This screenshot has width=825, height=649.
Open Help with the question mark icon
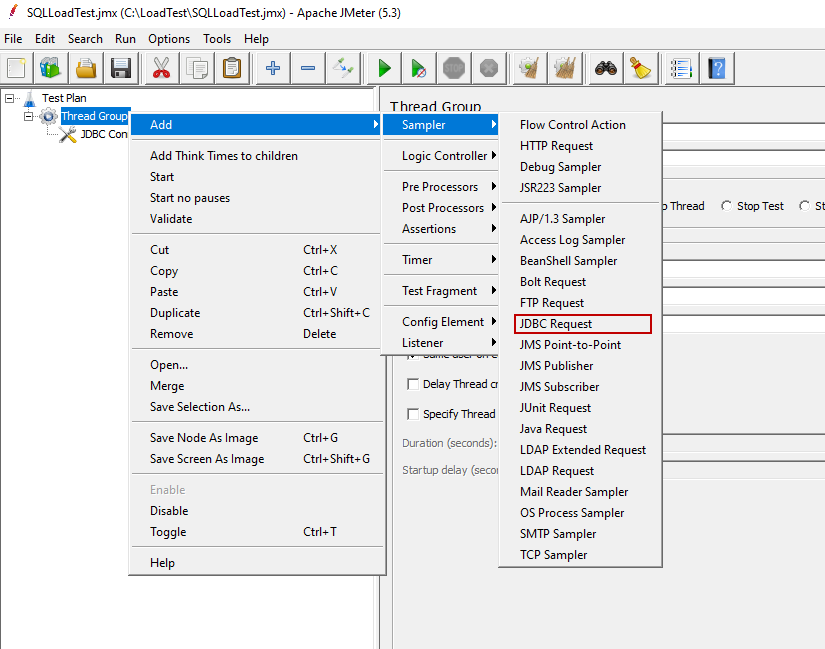pos(717,68)
